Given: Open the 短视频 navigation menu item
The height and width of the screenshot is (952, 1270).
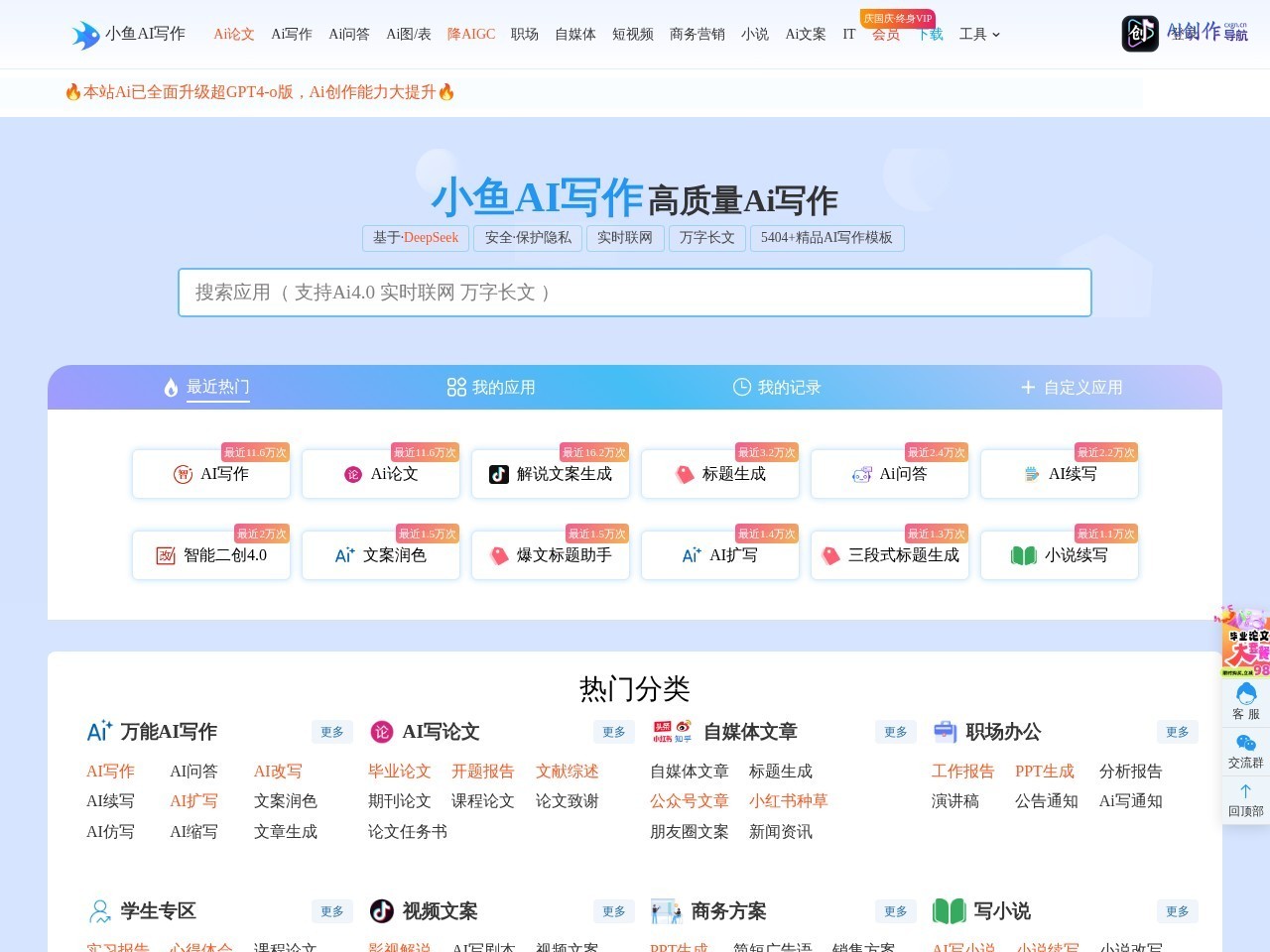Looking at the screenshot, I should pyautogui.click(x=633, y=35).
